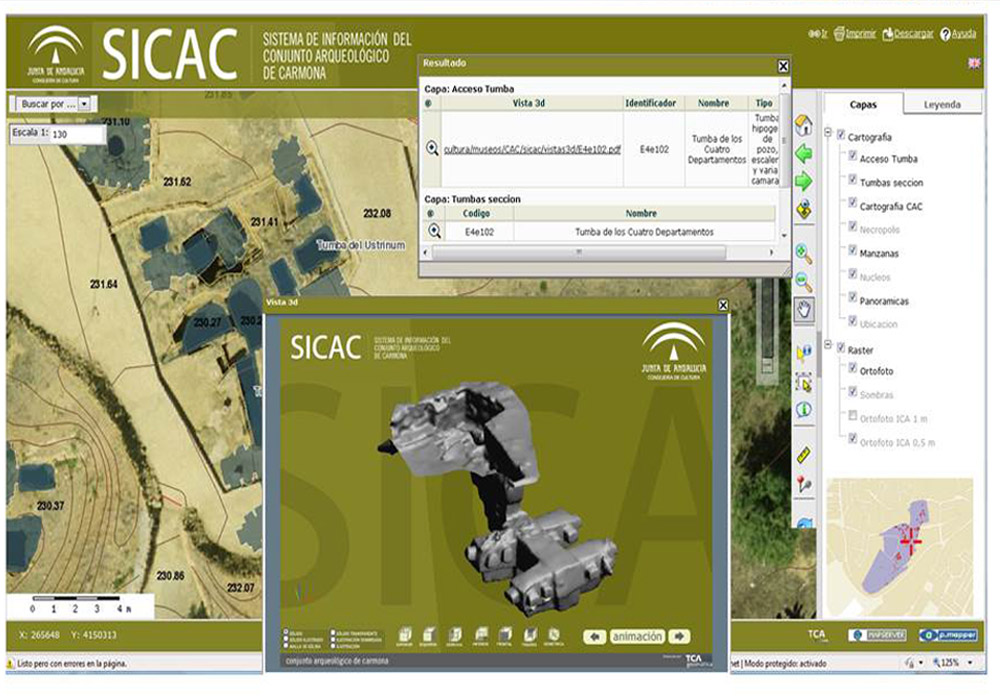Click the zoom out magnifier tool
The width and height of the screenshot is (1000, 700).
(x=803, y=282)
